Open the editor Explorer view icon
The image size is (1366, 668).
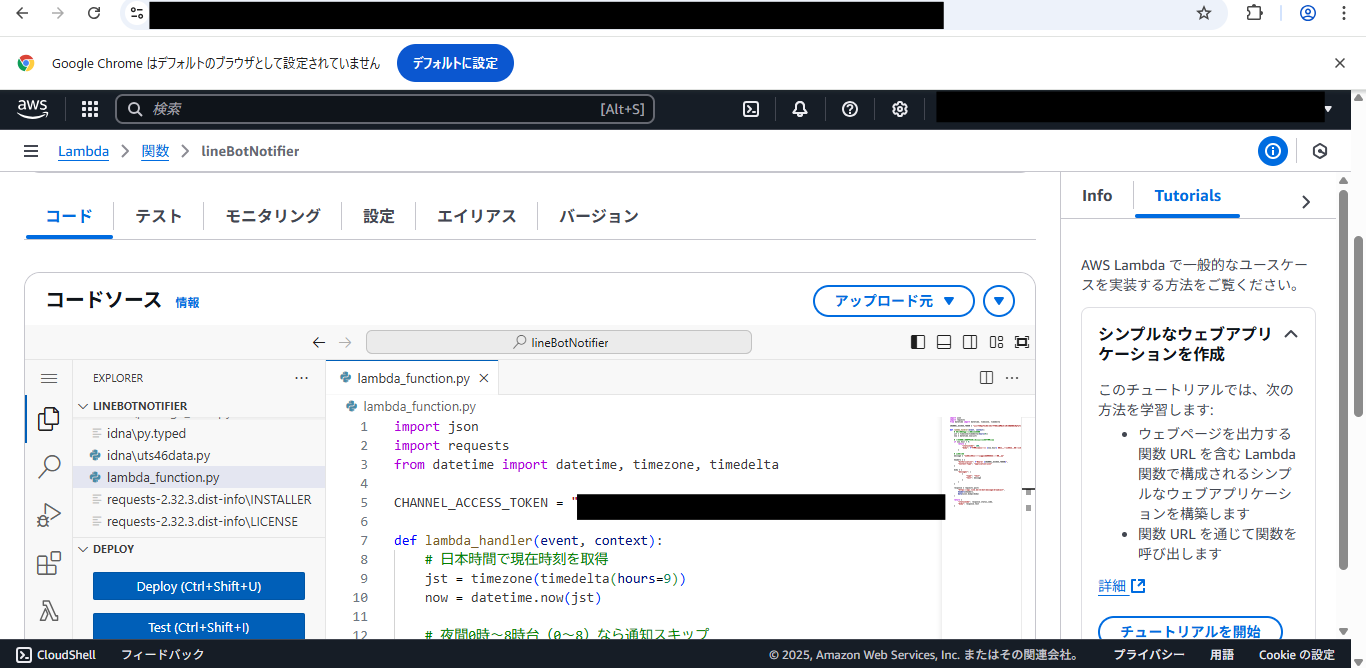click(x=48, y=419)
